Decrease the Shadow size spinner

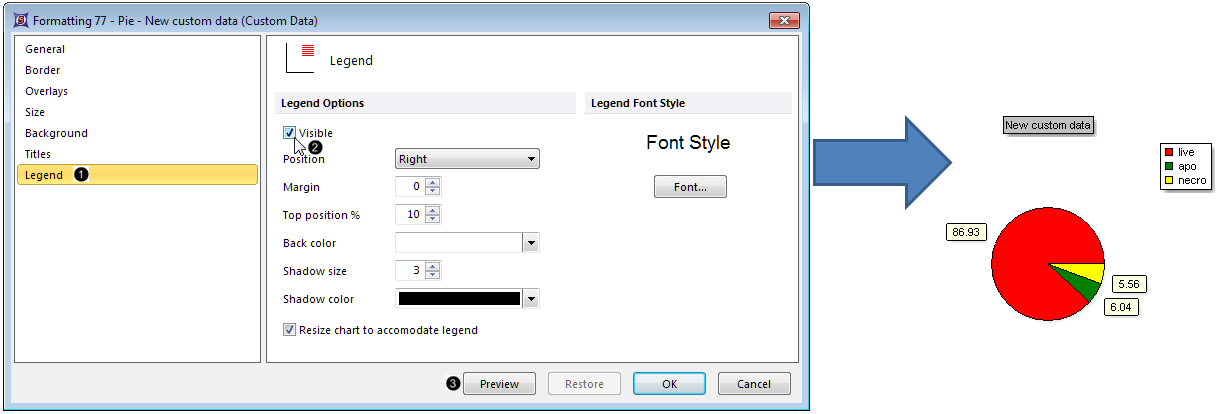[432, 275]
